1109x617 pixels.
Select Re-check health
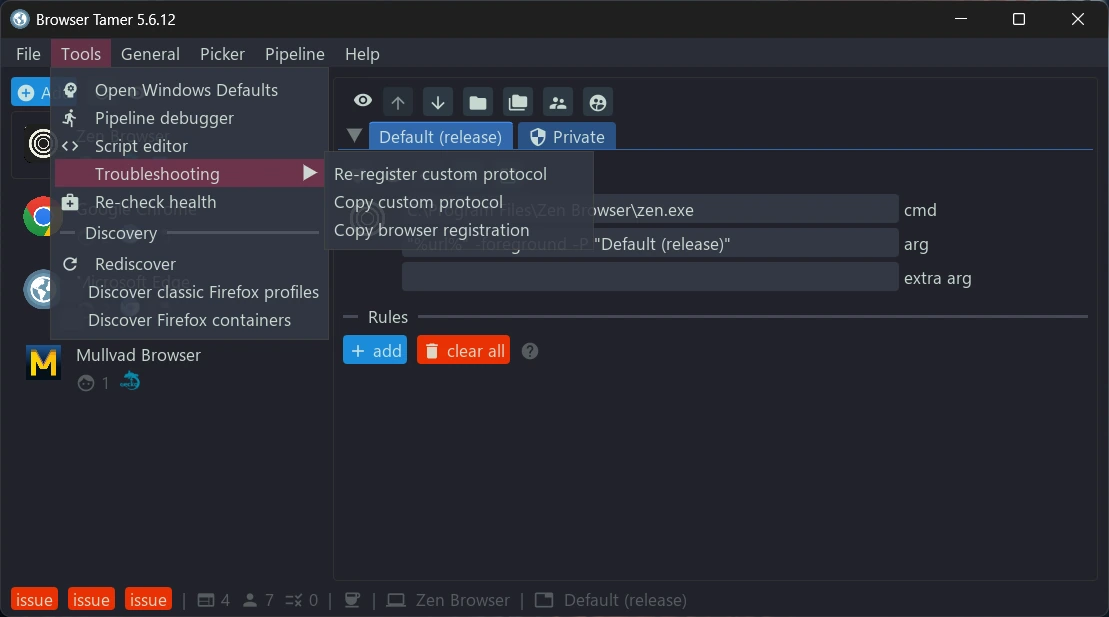pos(190,202)
